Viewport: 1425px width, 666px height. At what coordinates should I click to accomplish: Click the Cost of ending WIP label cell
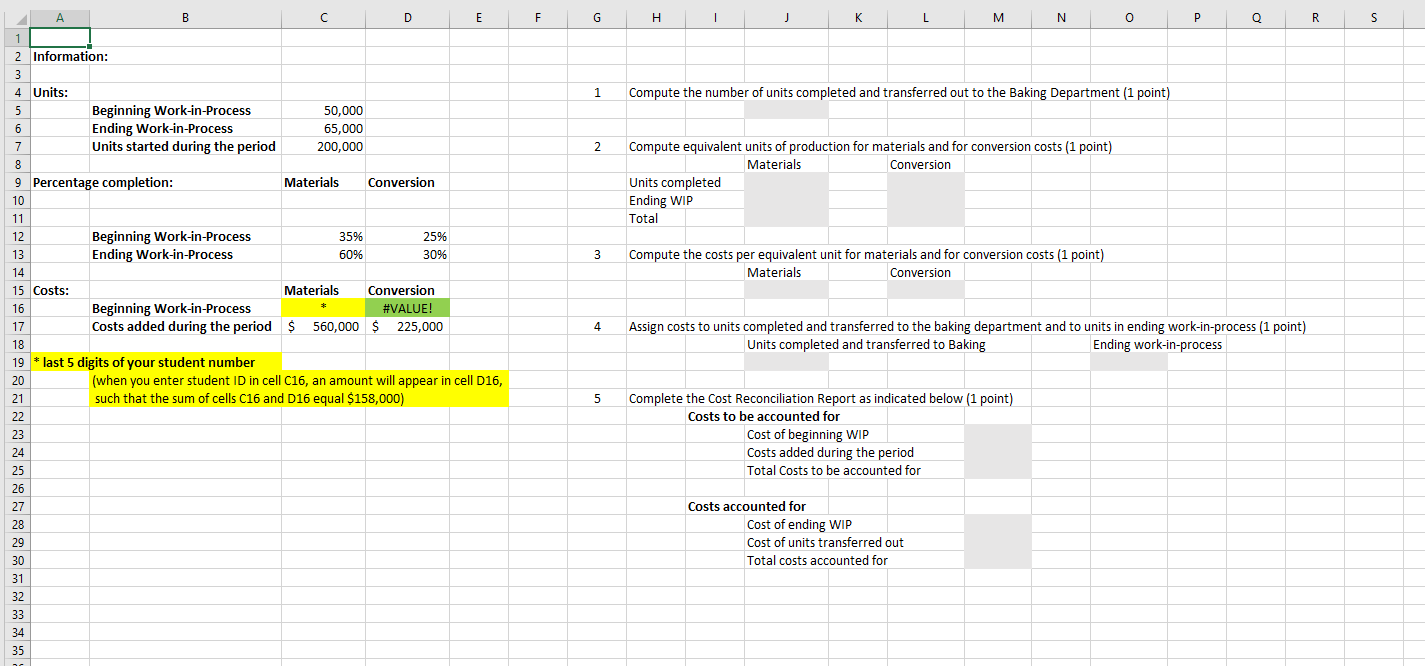pos(800,524)
